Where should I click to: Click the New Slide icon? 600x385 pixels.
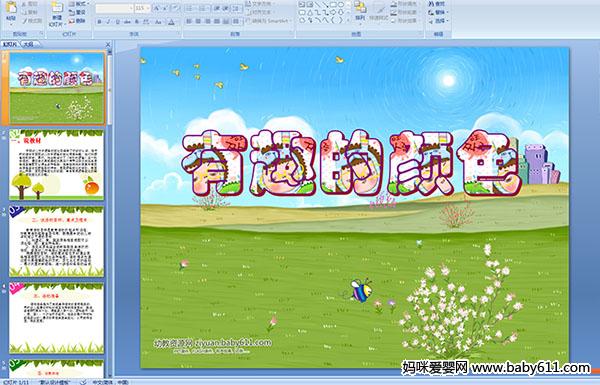point(57,12)
